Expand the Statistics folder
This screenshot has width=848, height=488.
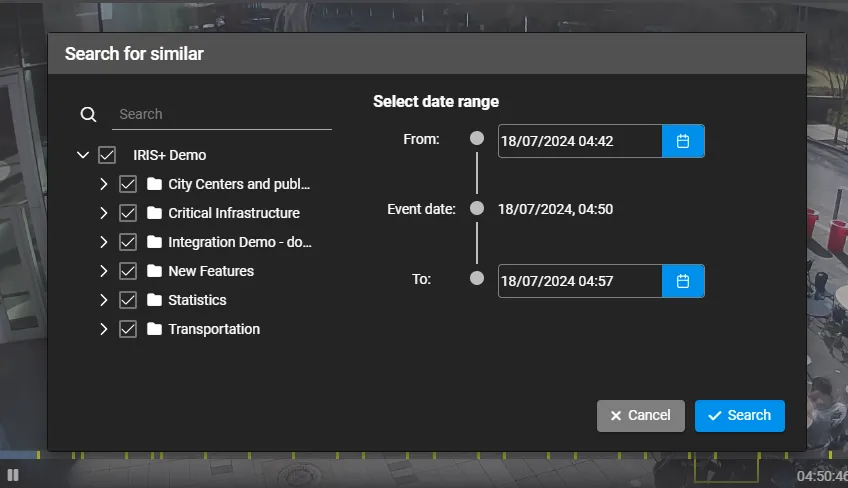tap(103, 300)
